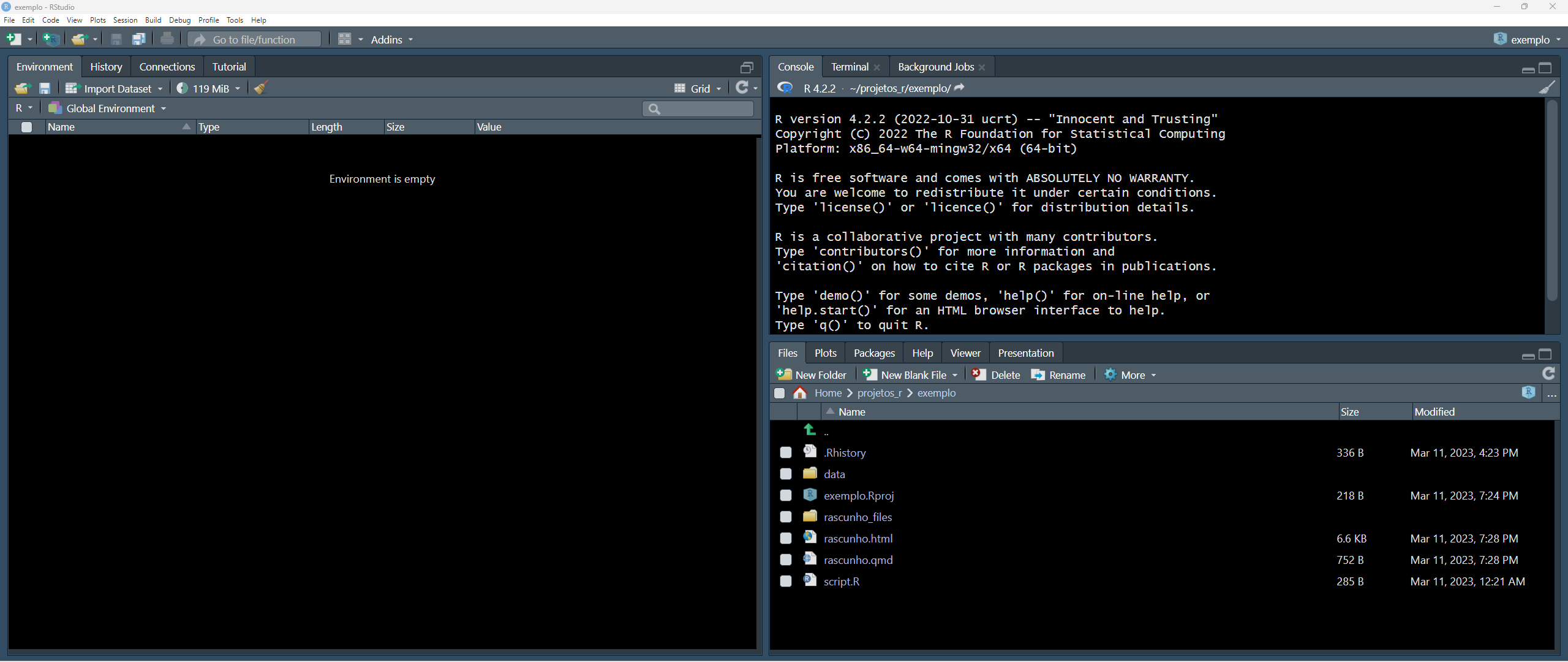Image resolution: width=1568 pixels, height=662 pixels.
Task: Open the Global Environment dropdown
Action: click(108, 108)
